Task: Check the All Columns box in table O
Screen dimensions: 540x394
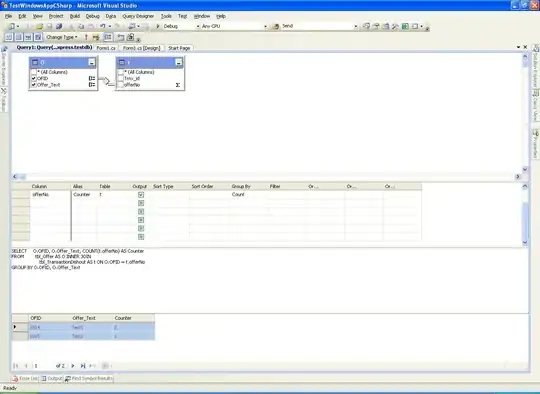Action: tap(34, 72)
